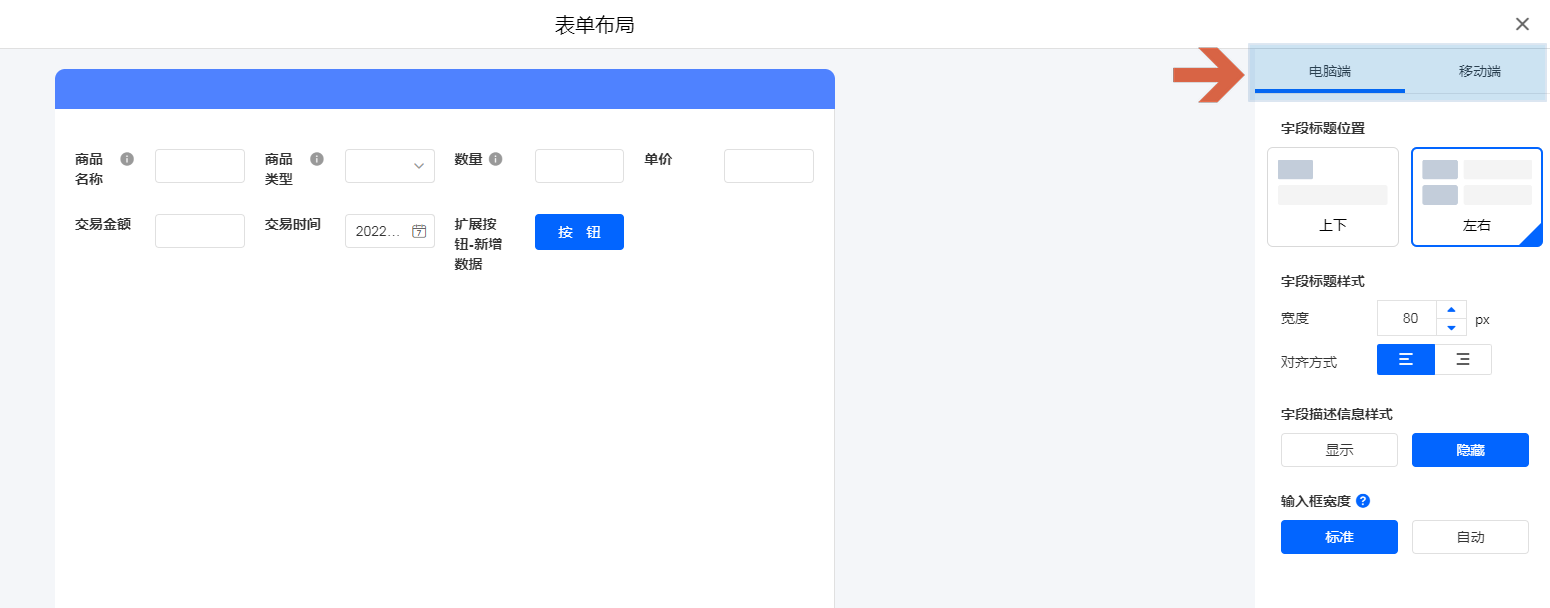Screen dimensions: 1550x608
Task: Click the blue 按钮 button
Action: pyautogui.click(x=579, y=232)
